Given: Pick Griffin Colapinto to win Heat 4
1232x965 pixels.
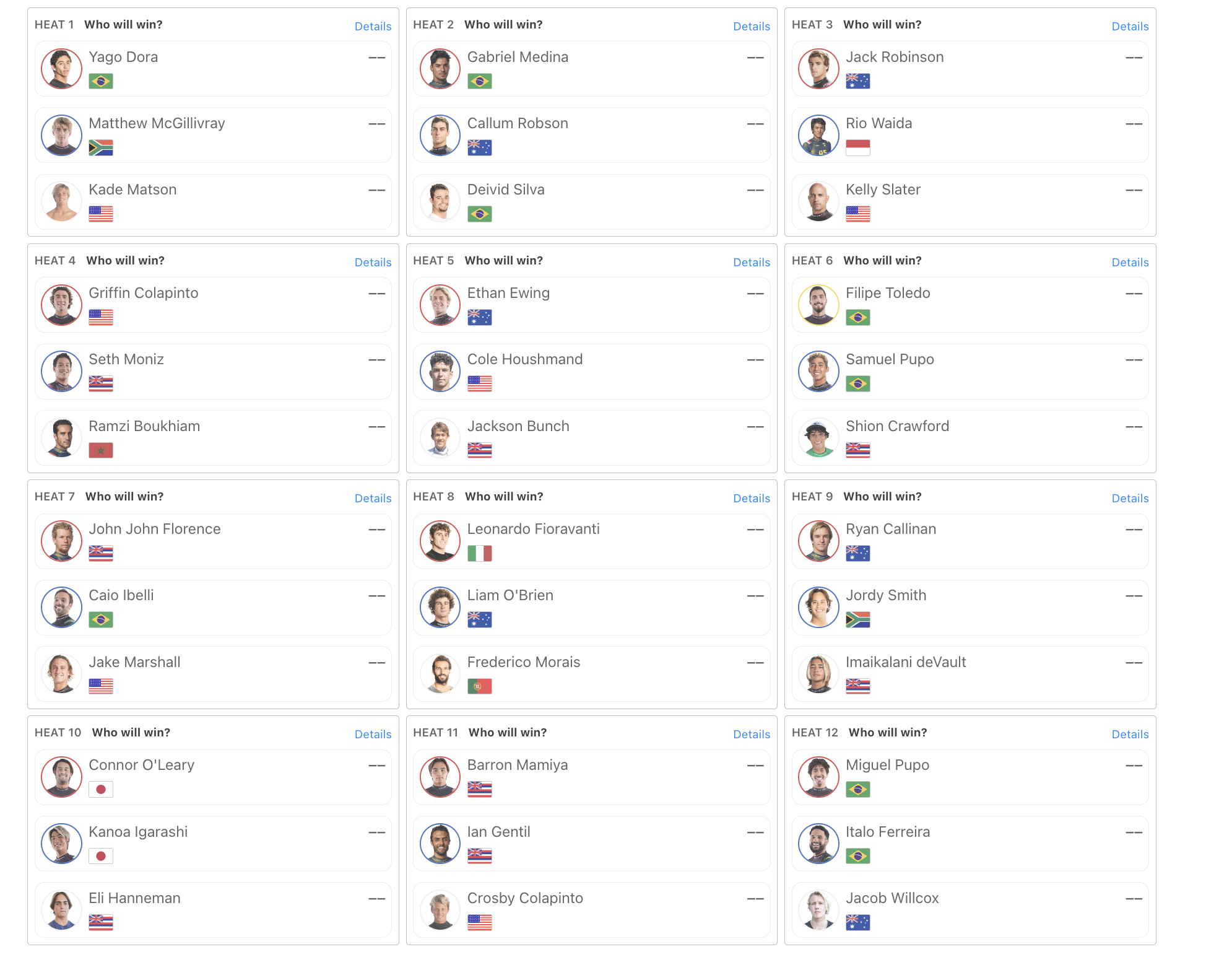Looking at the screenshot, I should tap(213, 305).
